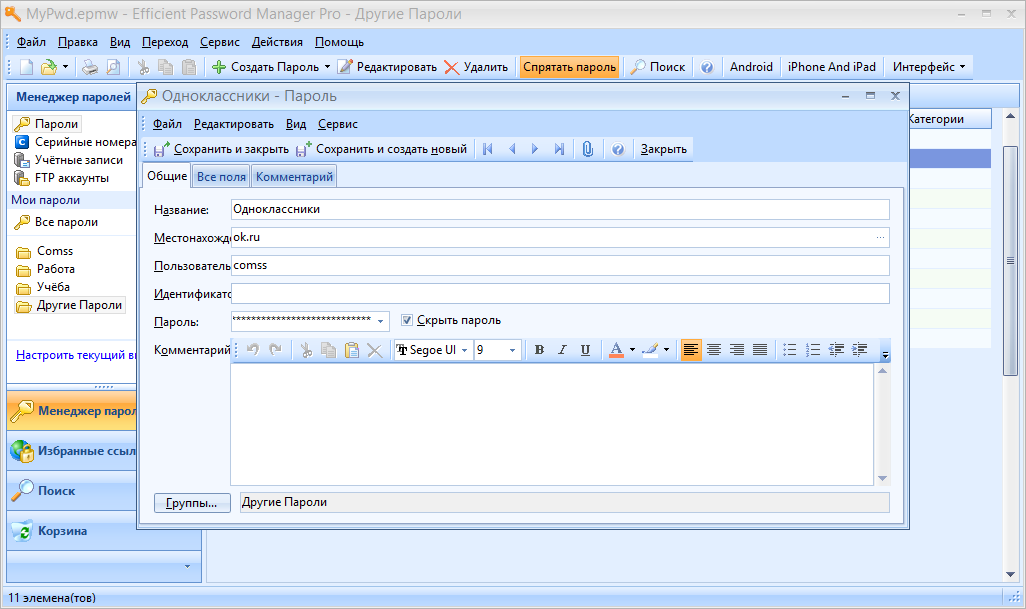Expand the open-file dropdown arrow
This screenshot has height=609, width=1026.
(65, 67)
